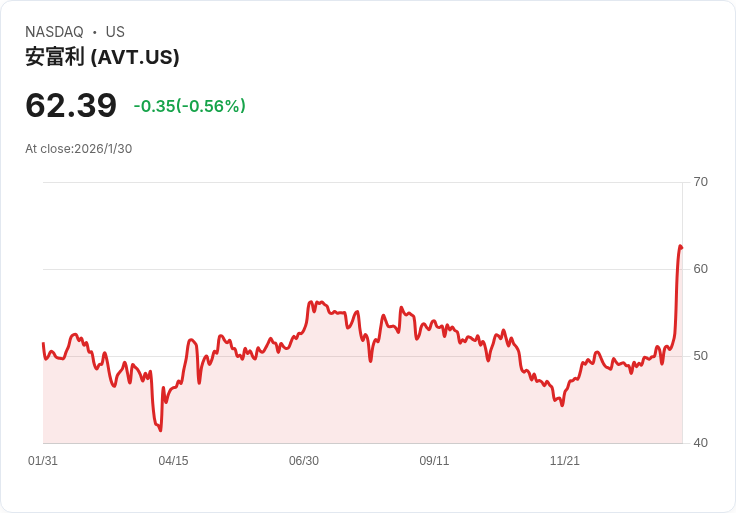Click the 11/21 date axis label
Image resolution: width=736 pixels, height=513 pixels.
(x=565, y=461)
